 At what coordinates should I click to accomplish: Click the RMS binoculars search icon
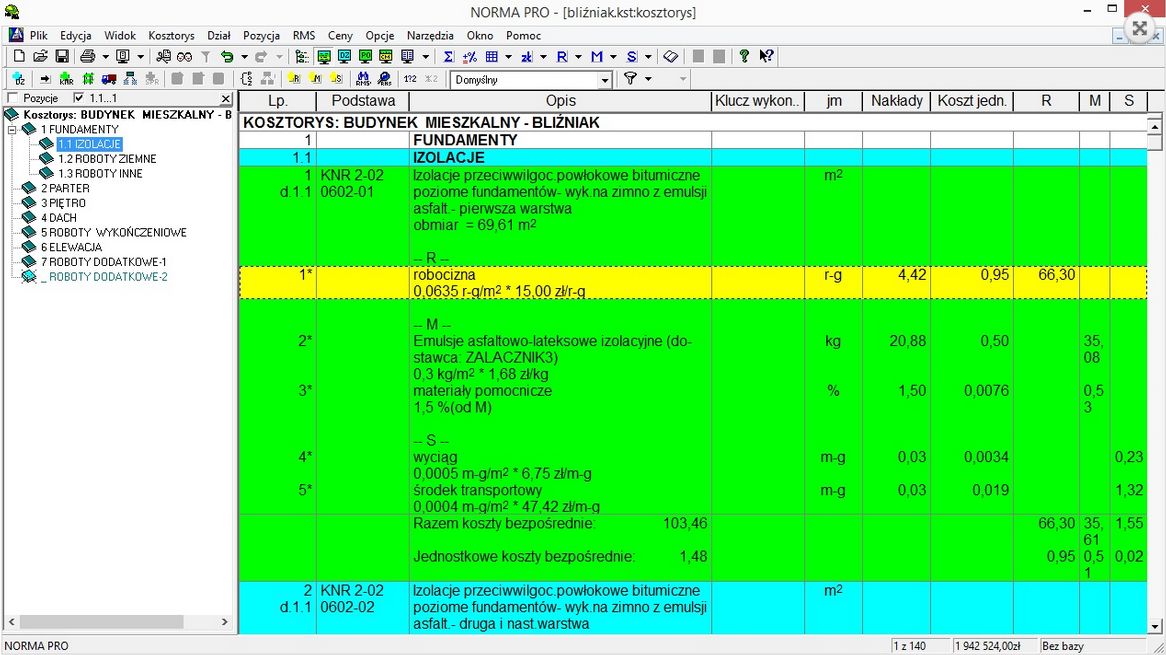[x=363, y=79]
